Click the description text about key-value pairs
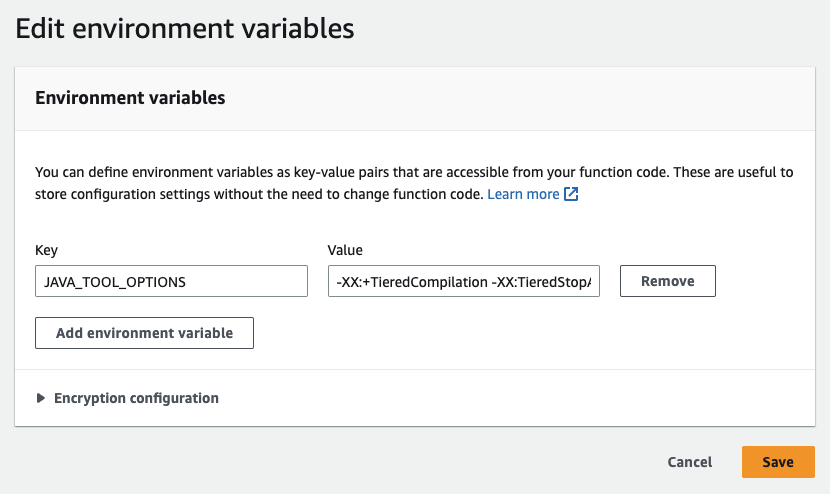This screenshot has height=494, width=830. [300, 172]
